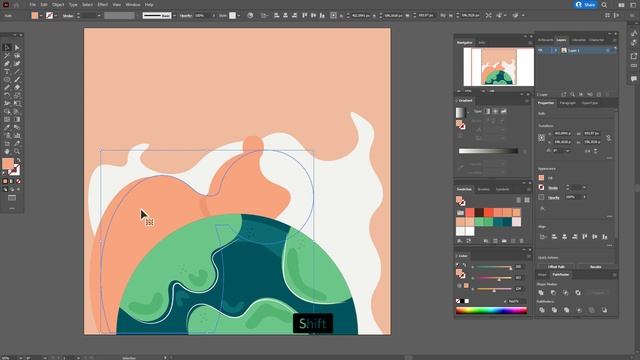Pick the dark teal swatch

(507, 222)
